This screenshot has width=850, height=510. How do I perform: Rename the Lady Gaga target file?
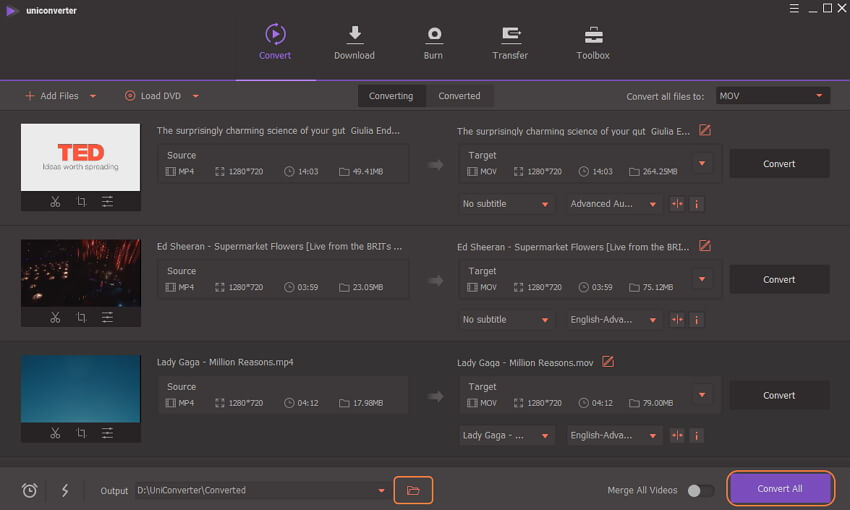pyautogui.click(x=608, y=361)
